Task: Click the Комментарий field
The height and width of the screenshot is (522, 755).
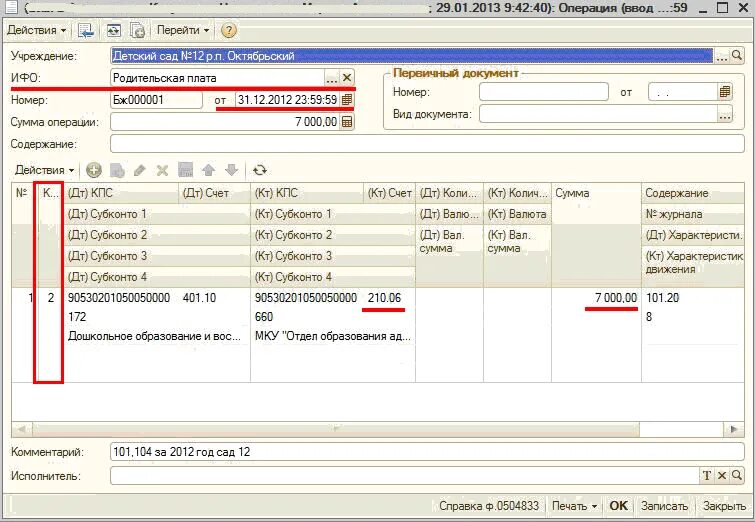Action: point(427,452)
